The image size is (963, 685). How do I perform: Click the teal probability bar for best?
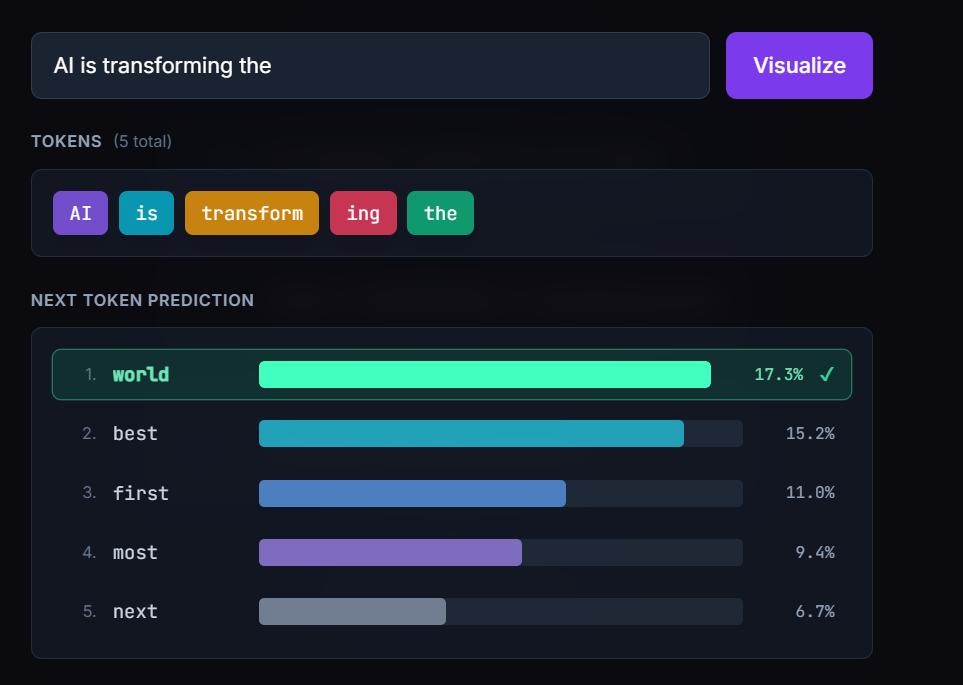471,434
